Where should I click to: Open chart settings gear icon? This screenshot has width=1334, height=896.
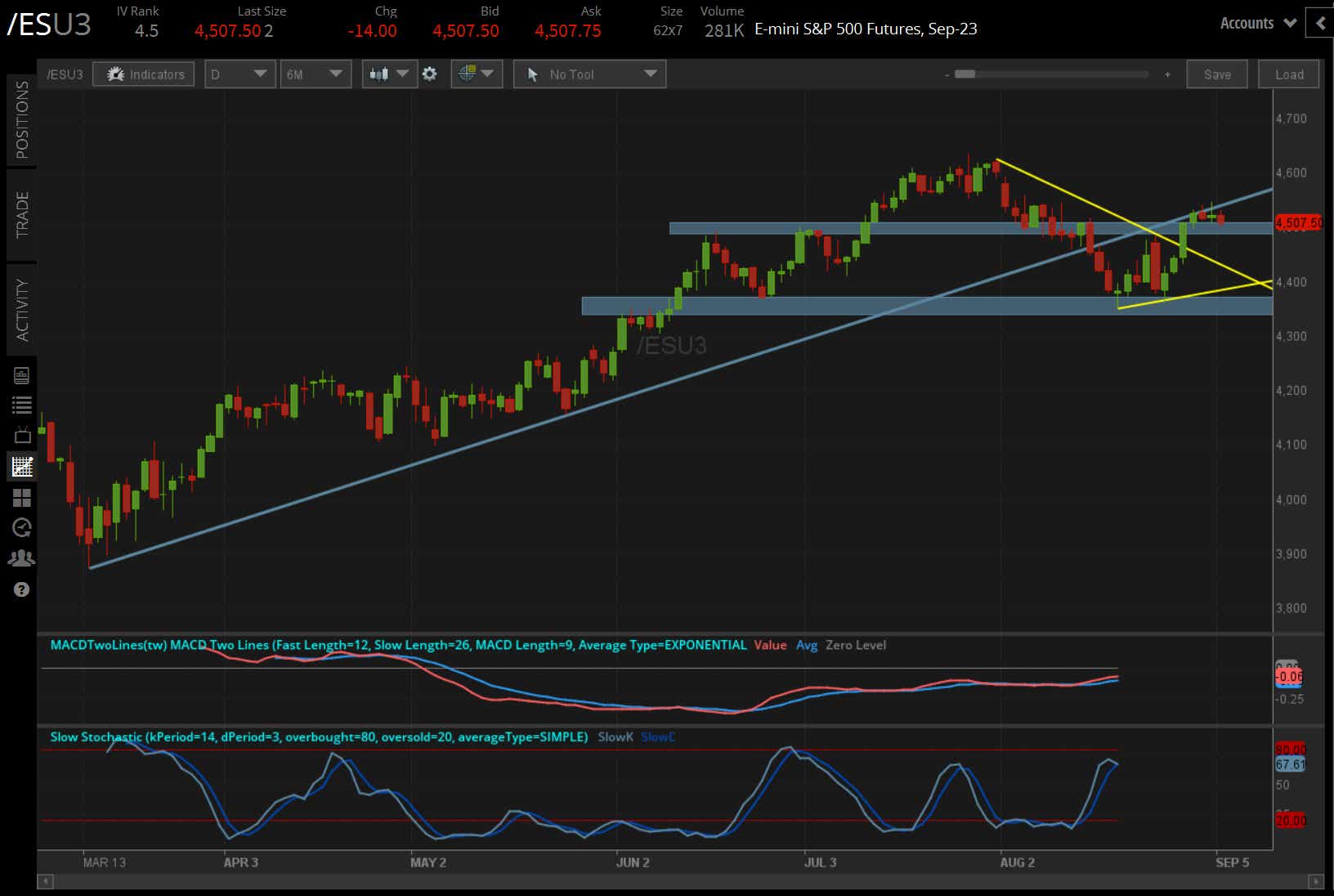[x=429, y=74]
